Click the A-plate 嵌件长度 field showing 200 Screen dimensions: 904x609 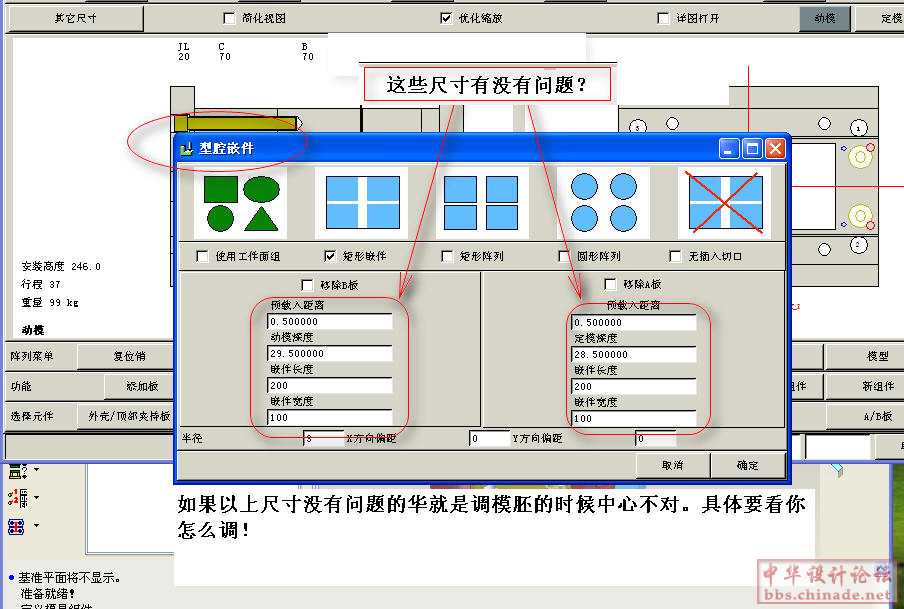(634, 386)
